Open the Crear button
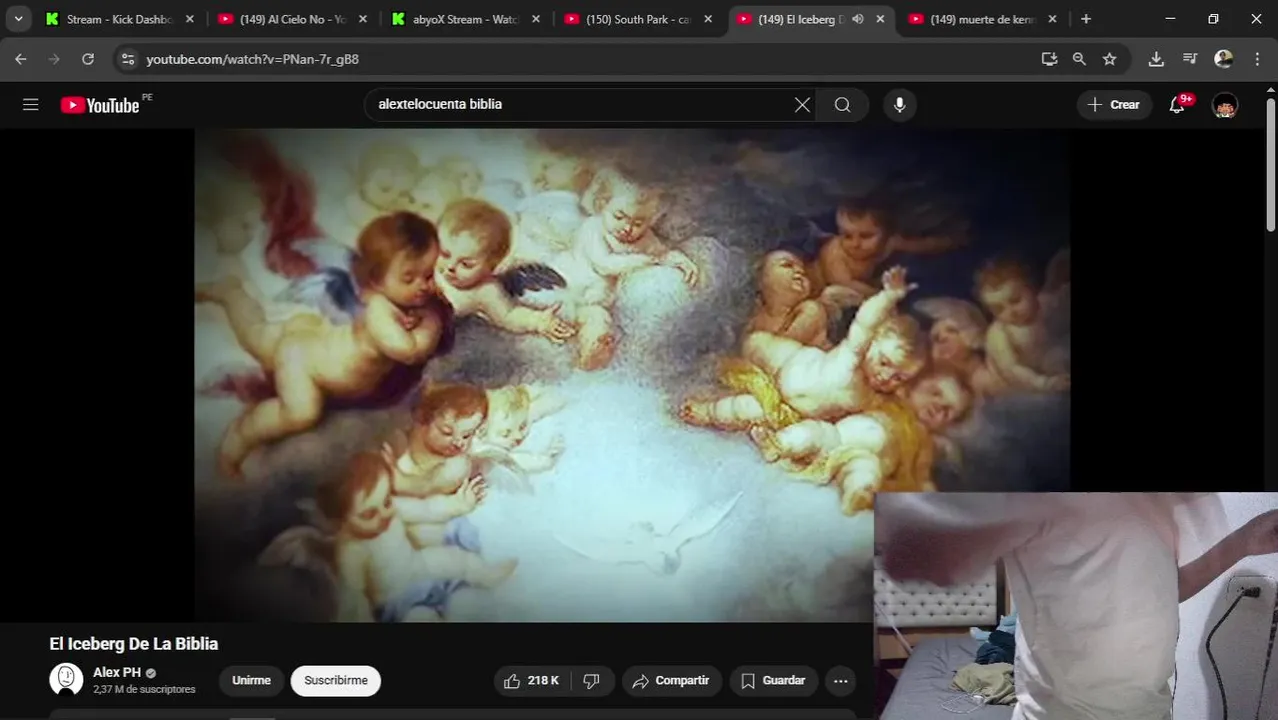 point(1114,104)
